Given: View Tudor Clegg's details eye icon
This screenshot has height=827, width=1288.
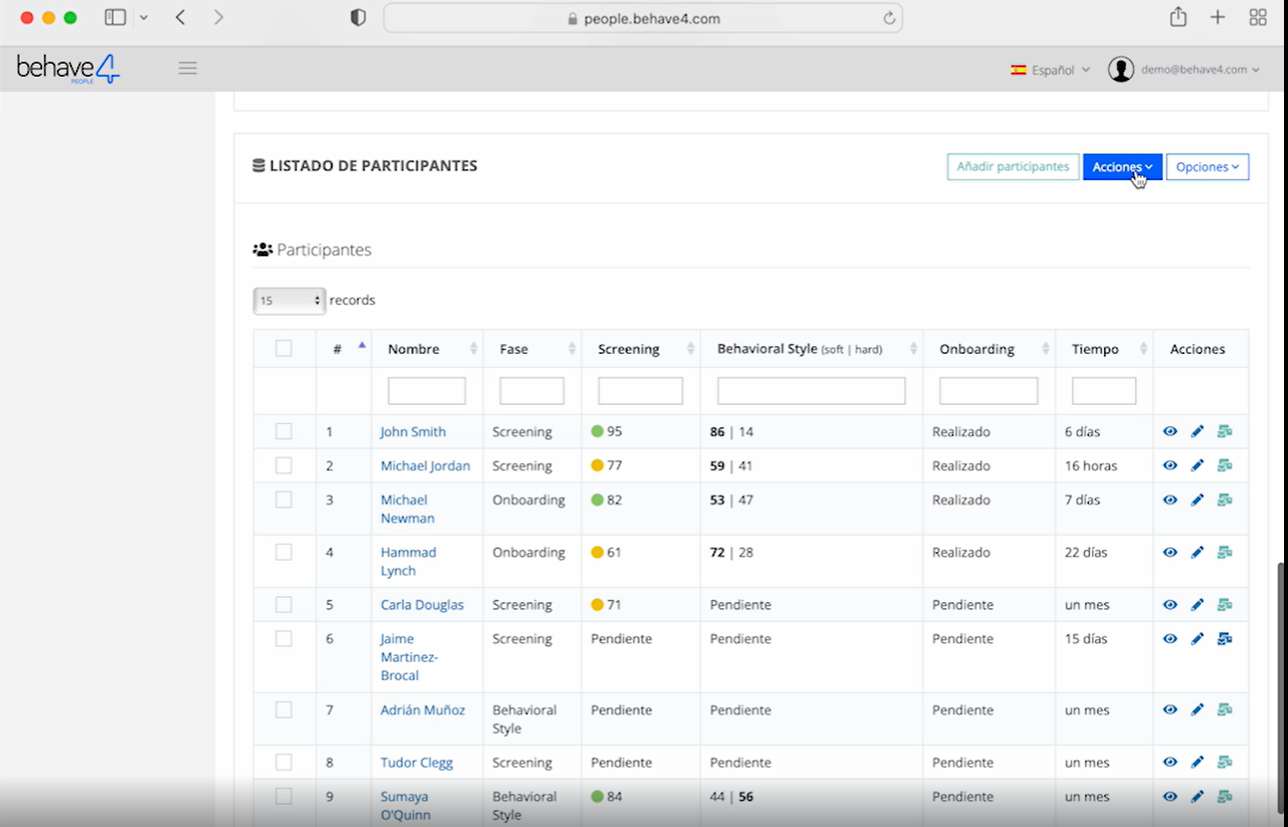Looking at the screenshot, I should 1170,761.
